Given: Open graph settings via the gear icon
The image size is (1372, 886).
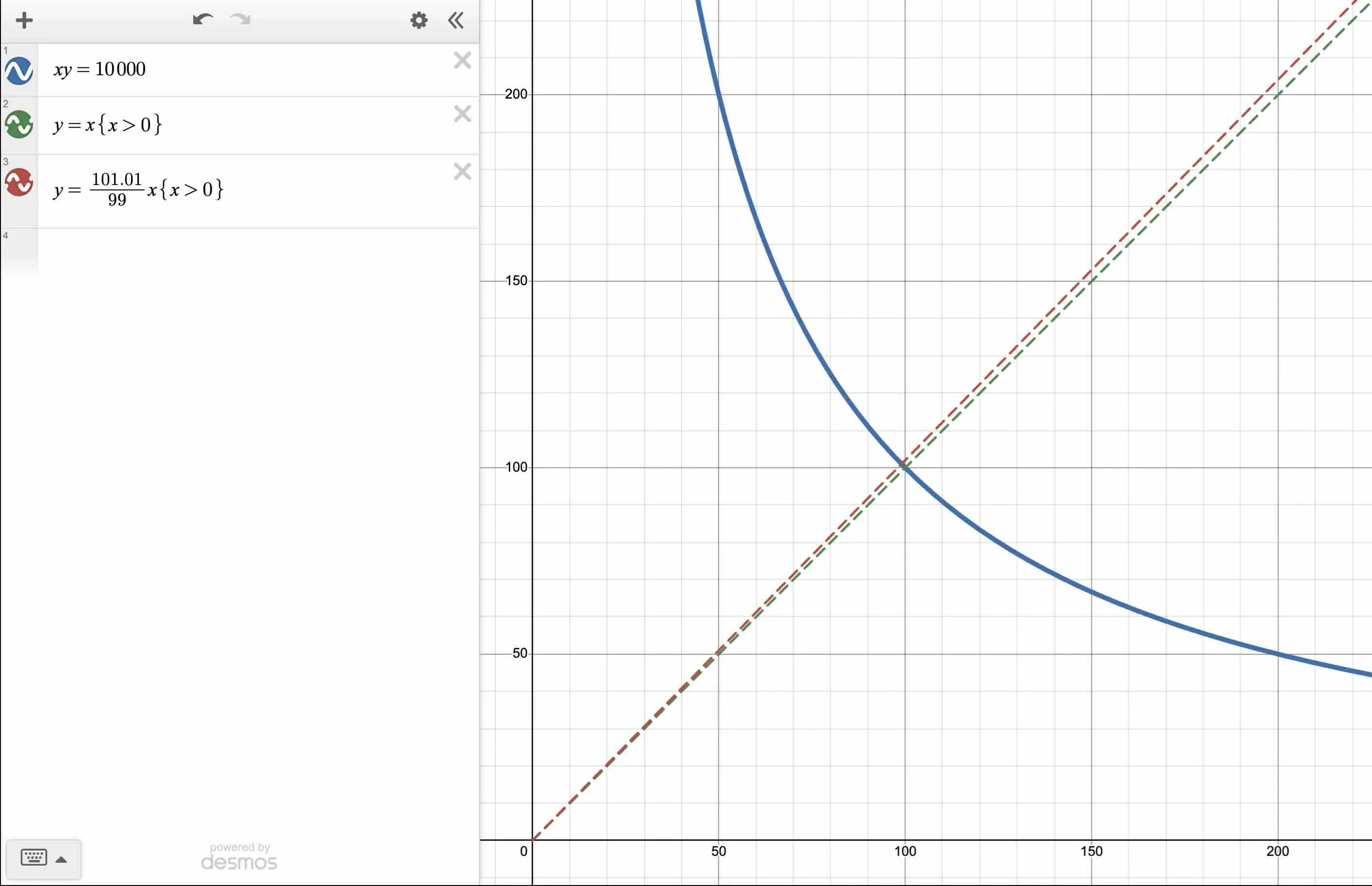Looking at the screenshot, I should pos(418,20).
